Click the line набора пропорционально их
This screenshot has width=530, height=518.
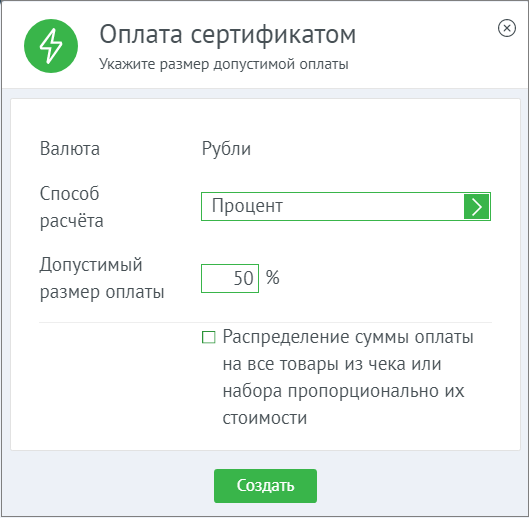pyautogui.click(x=343, y=391)
